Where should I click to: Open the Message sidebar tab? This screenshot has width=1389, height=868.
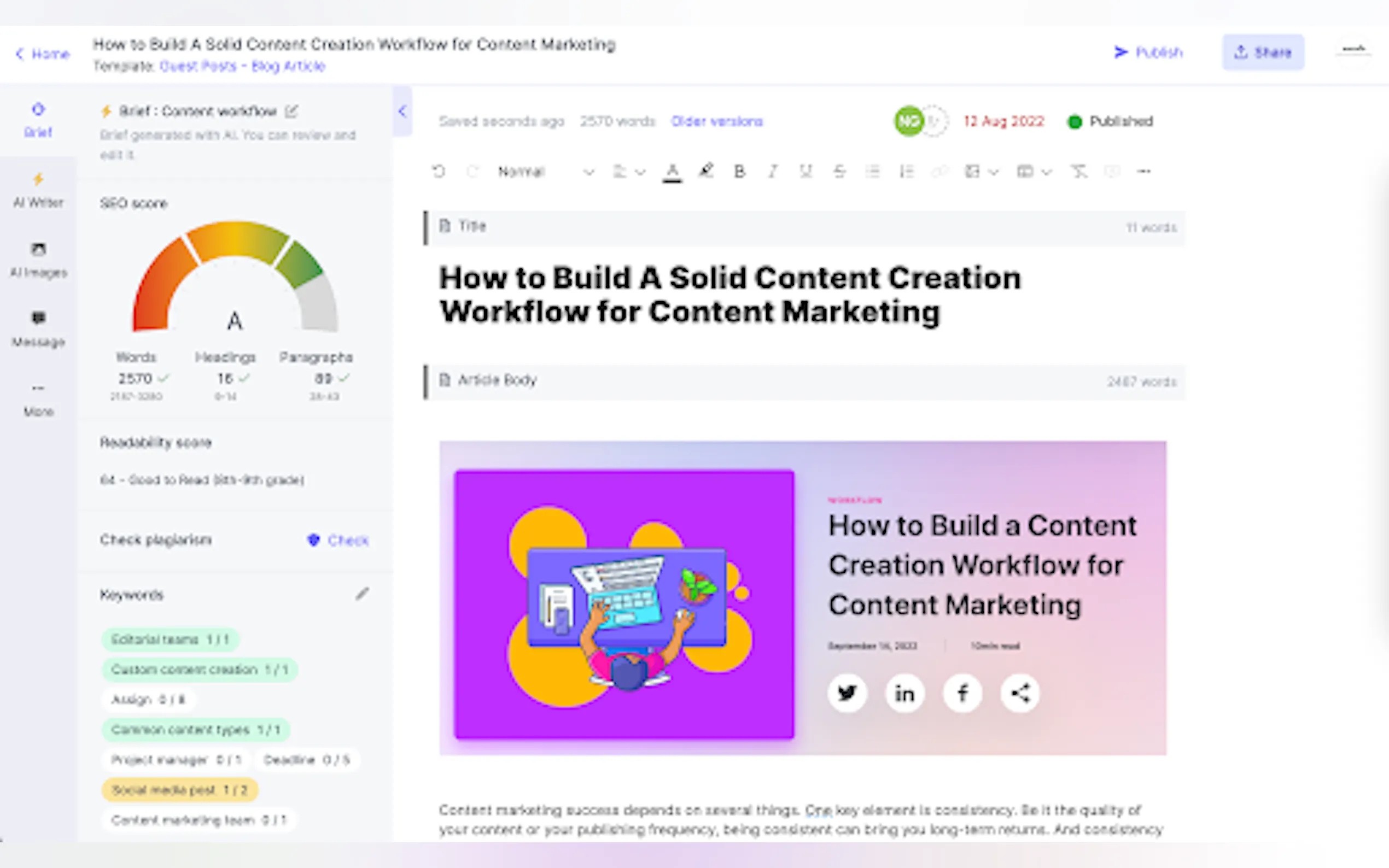38,329
